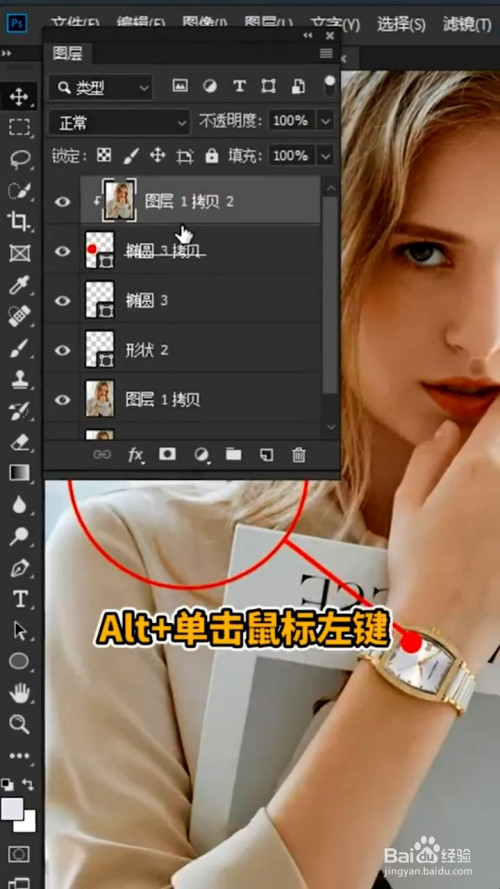Image resolution: width=500 pixels, height=889 pixels.
Task: Select the Move tool
Action: click(19, 97)
